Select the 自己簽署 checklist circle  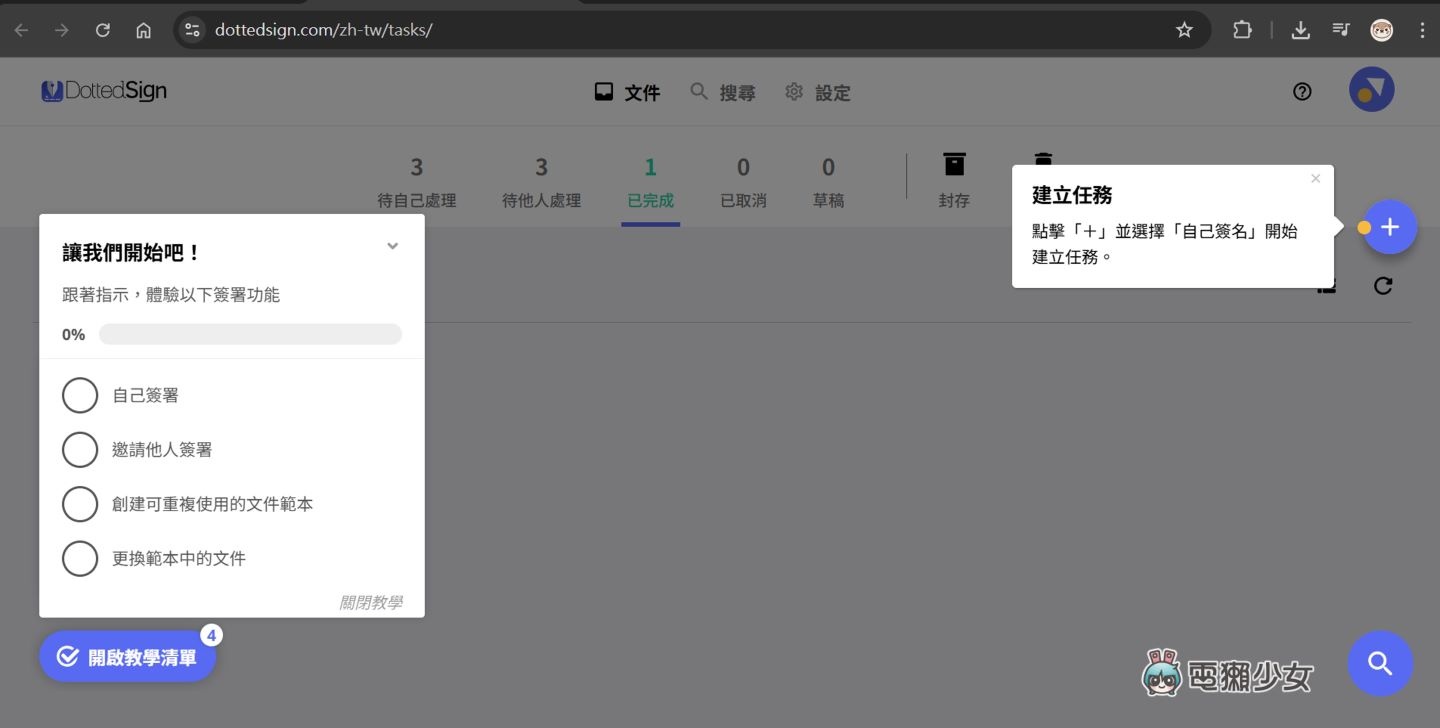point(80,396)
